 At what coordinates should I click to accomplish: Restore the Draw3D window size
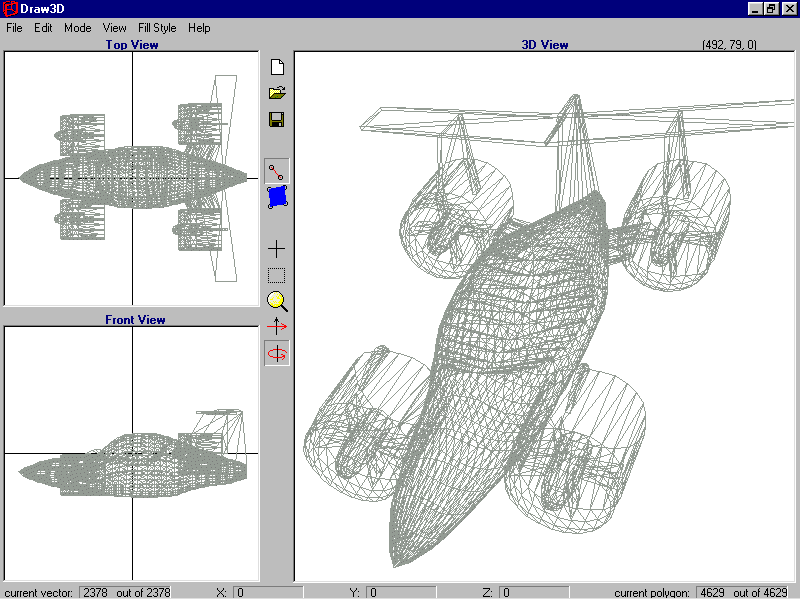click(771, 9)
